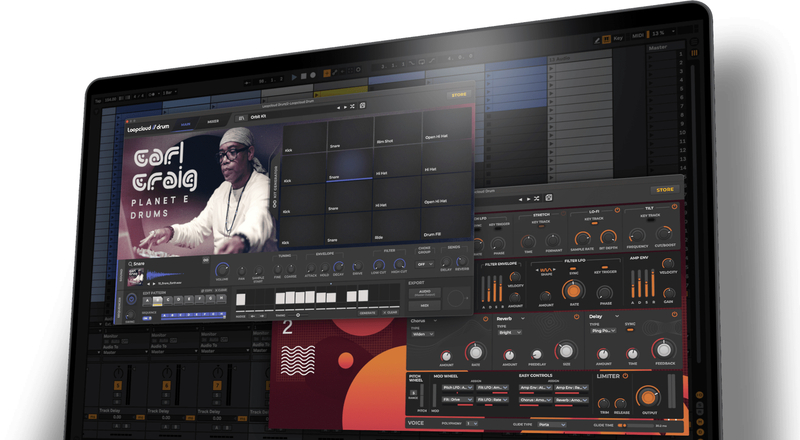Toggle Filter LFO Key Trigger switch
The width and height of the screenshot is (800, 440).
(x=605, y=267)
